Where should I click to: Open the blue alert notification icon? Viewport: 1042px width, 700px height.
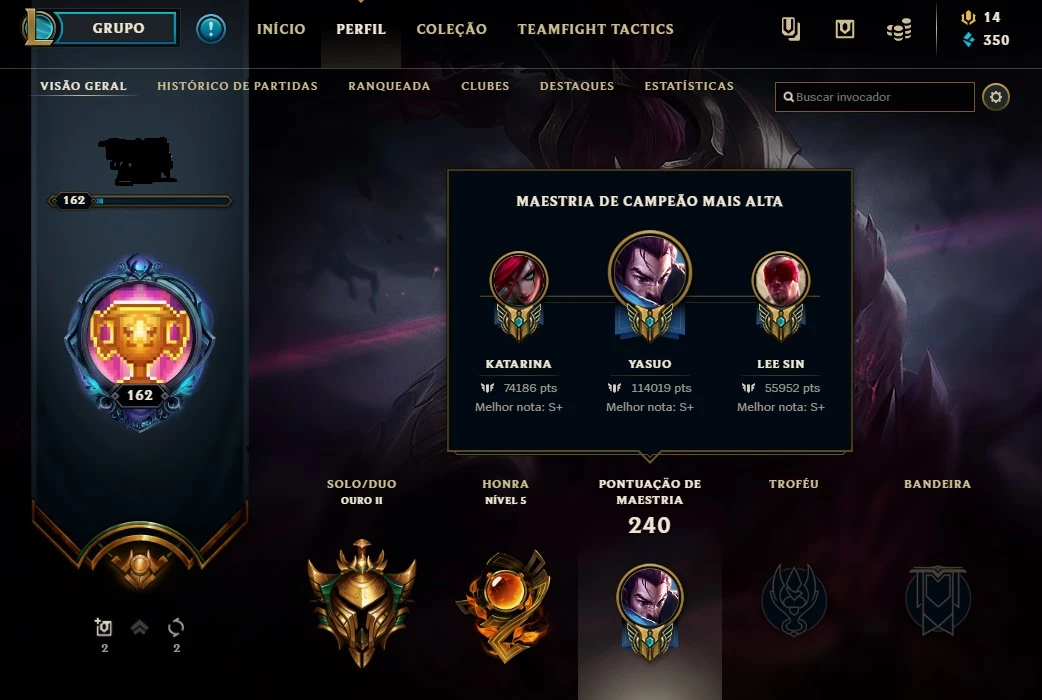[211, 29]
